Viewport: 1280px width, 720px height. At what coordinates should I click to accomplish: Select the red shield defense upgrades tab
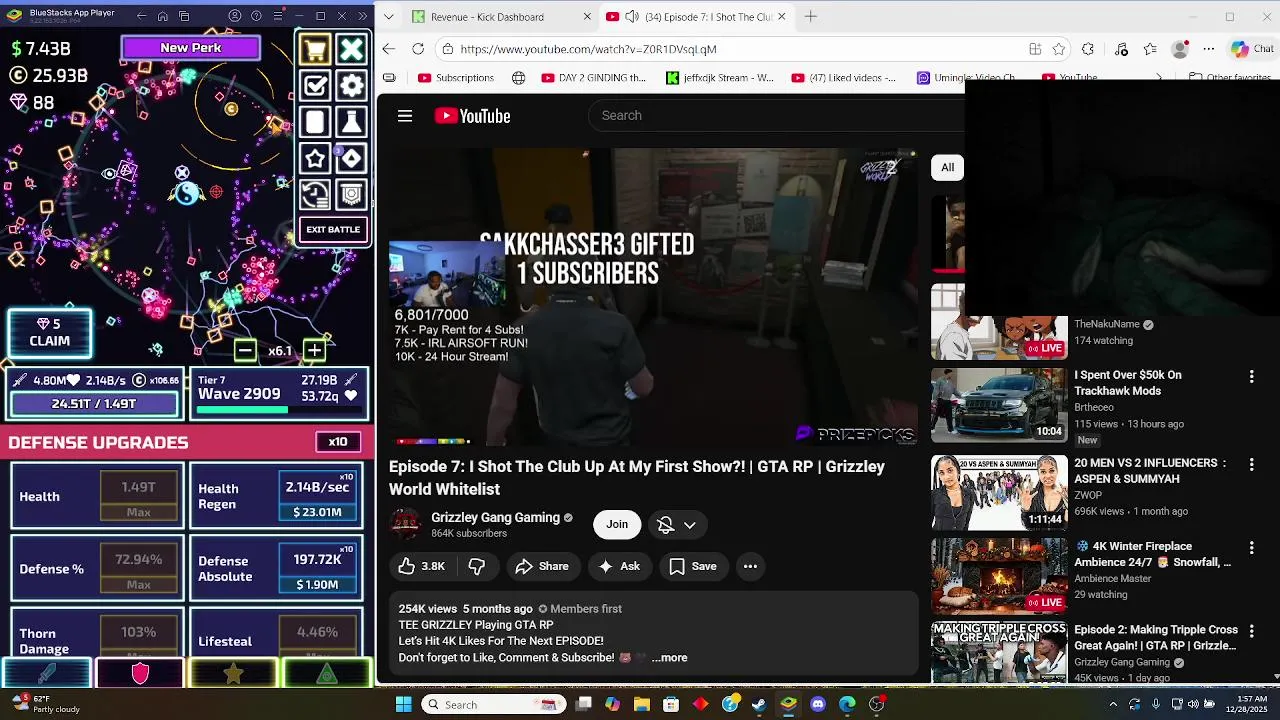(140, 674)
